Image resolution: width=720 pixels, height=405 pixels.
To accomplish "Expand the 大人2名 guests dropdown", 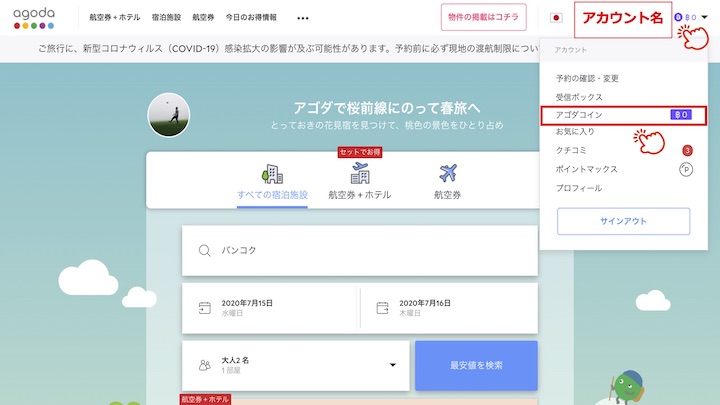I will click(295, 365).
